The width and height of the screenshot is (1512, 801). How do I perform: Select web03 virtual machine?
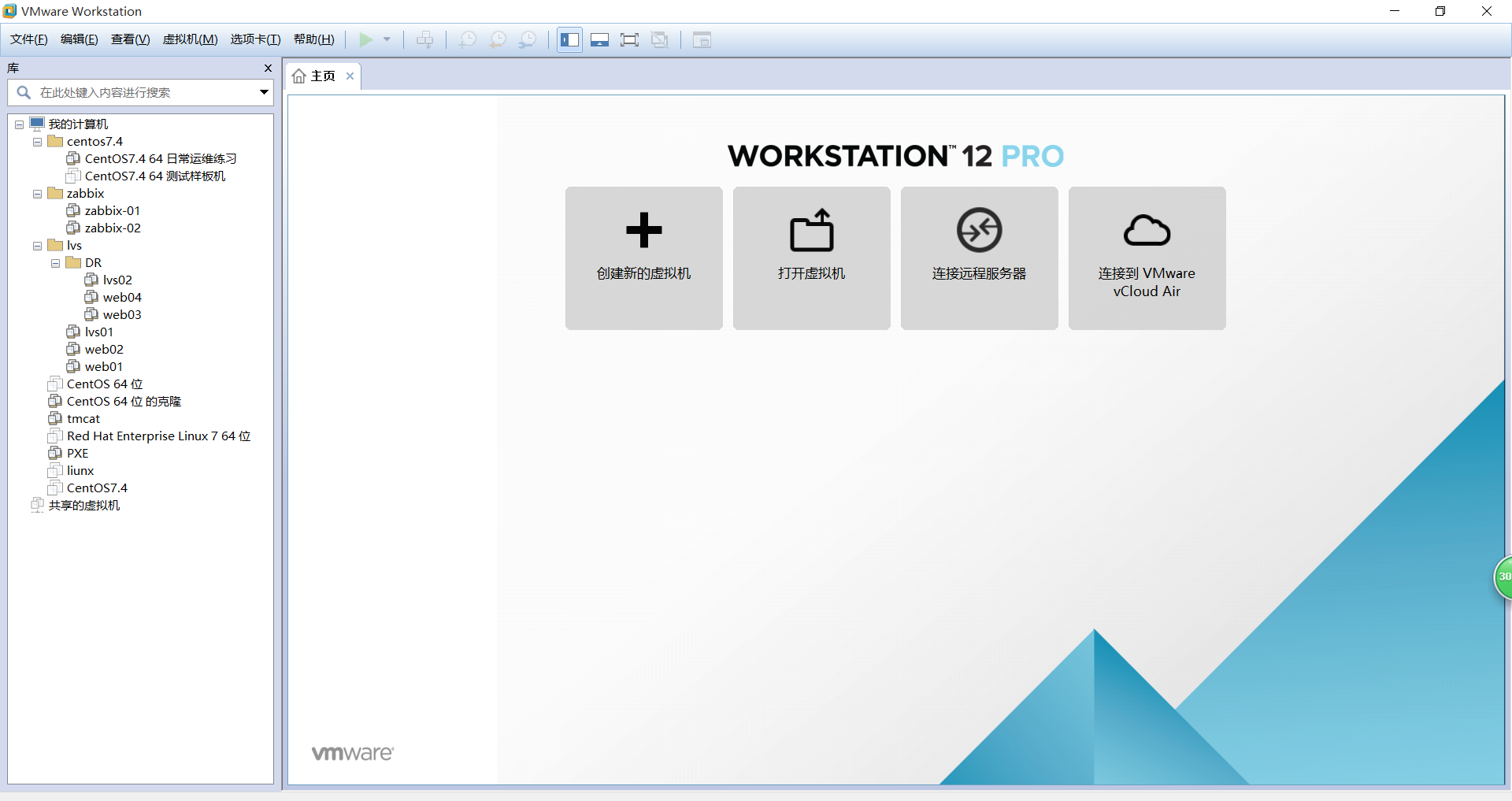[122, 315]
